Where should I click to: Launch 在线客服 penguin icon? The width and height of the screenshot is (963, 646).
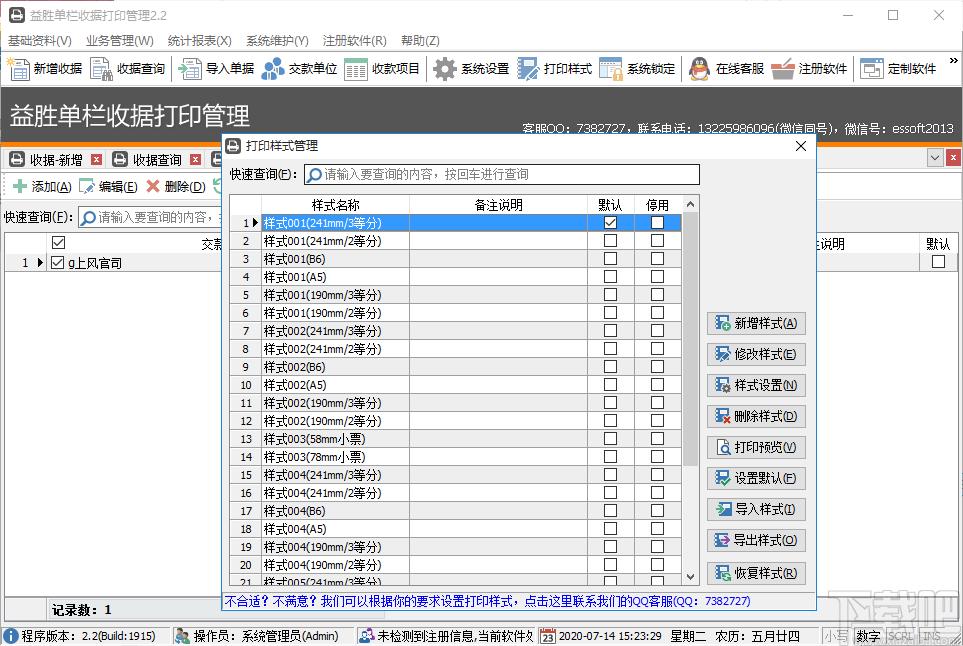click(699, 69)
